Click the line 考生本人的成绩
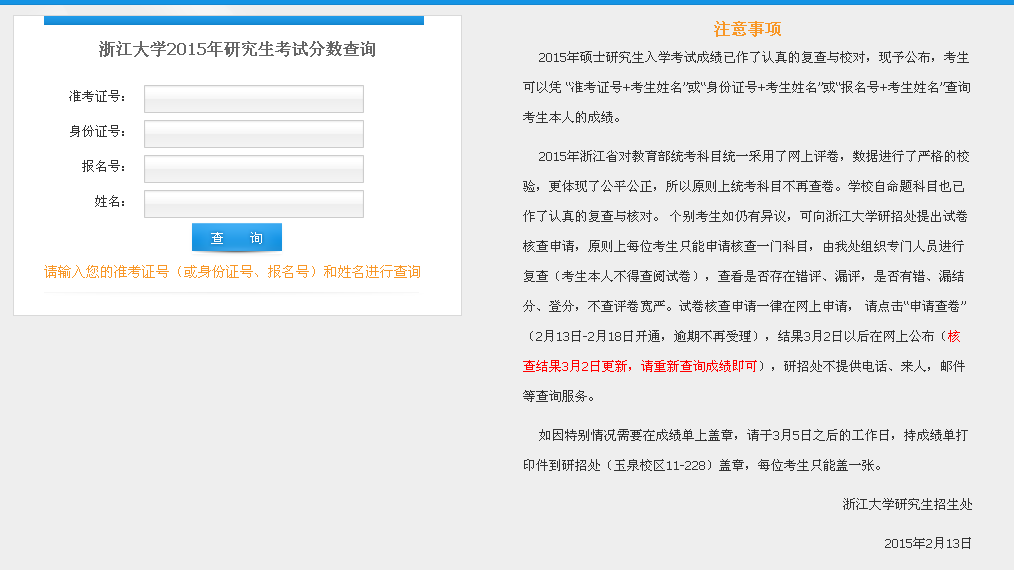Screen dimensions: 1014x570 point(572,117)
